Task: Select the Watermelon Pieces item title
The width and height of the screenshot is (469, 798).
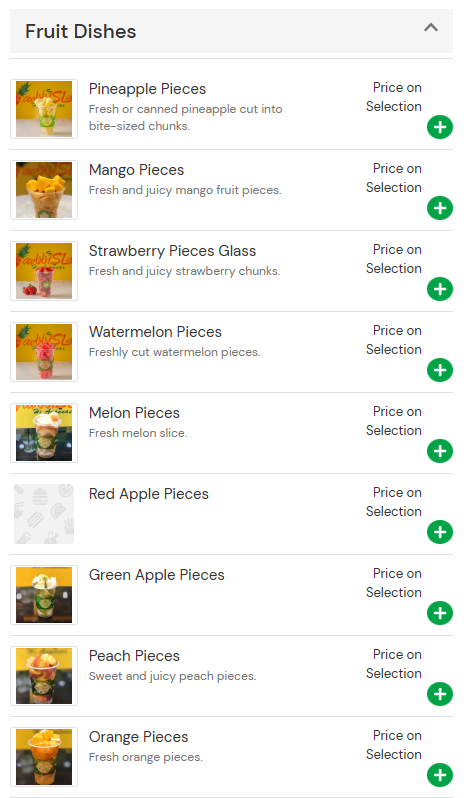Action: pyautogui.click(x=155, y=332)
